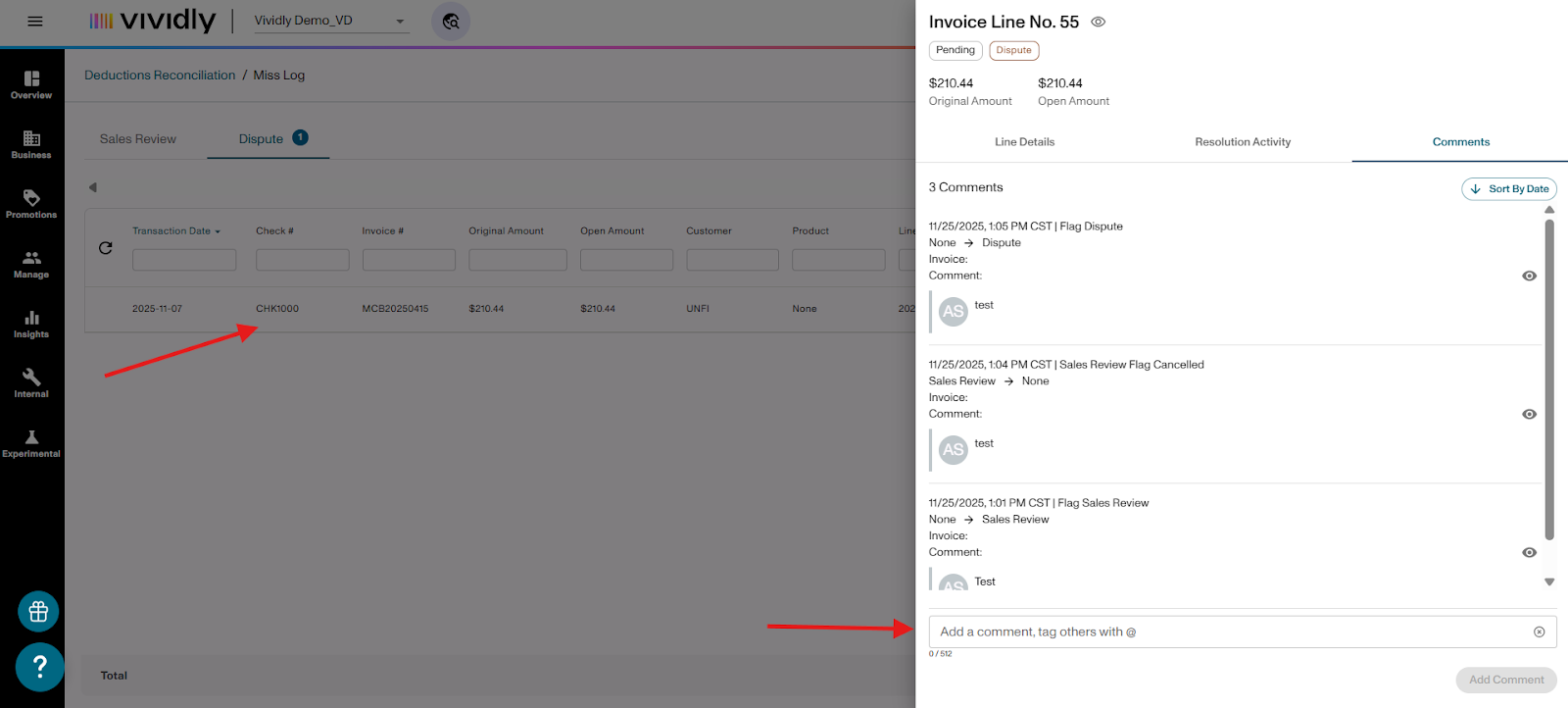This screenshot has width=1568, height=708.
Task: Go to Promotions in the sidebar
Action: (x=31, y=204)
